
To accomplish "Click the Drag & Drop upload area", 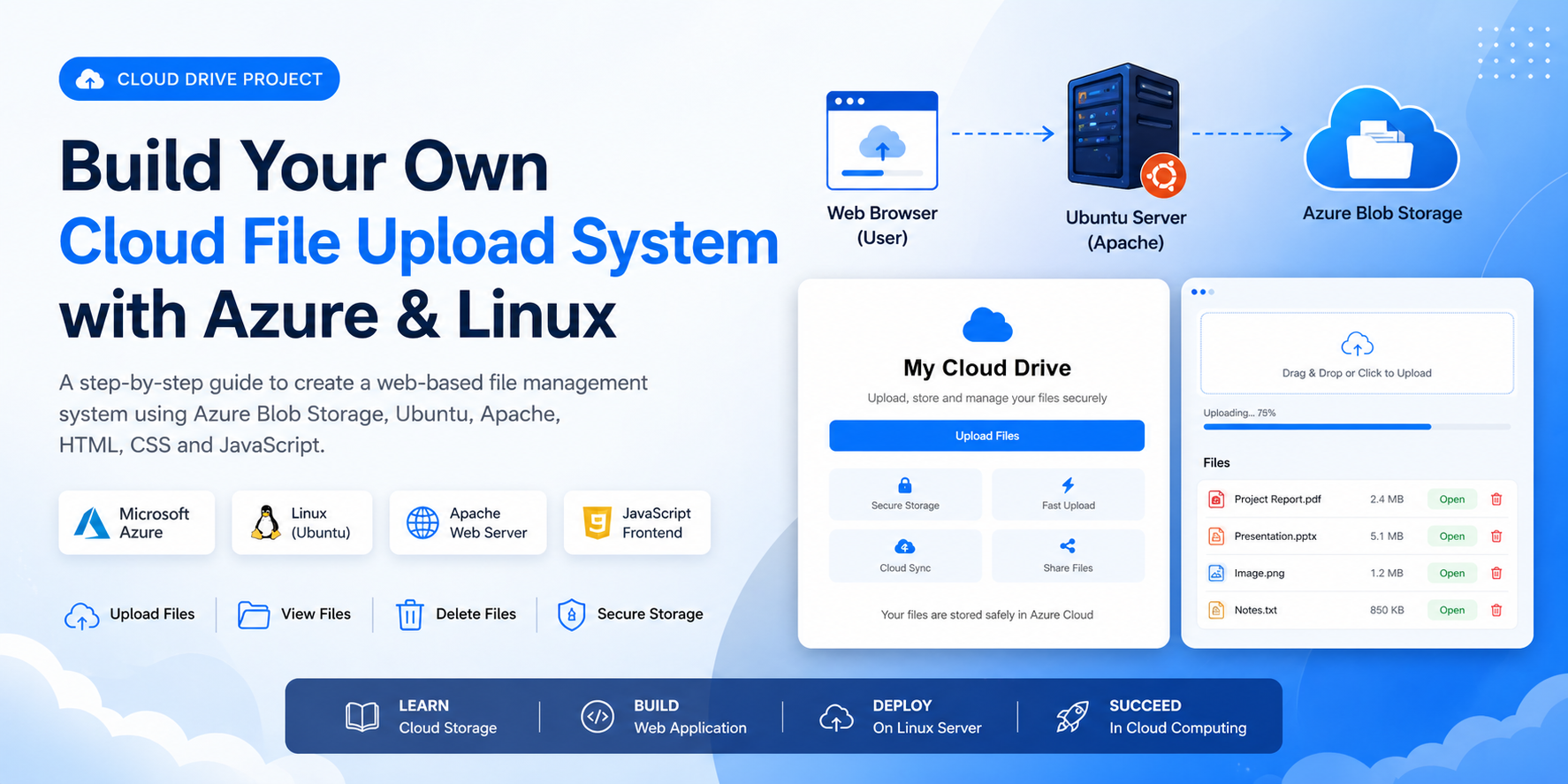I will 1357,354.
